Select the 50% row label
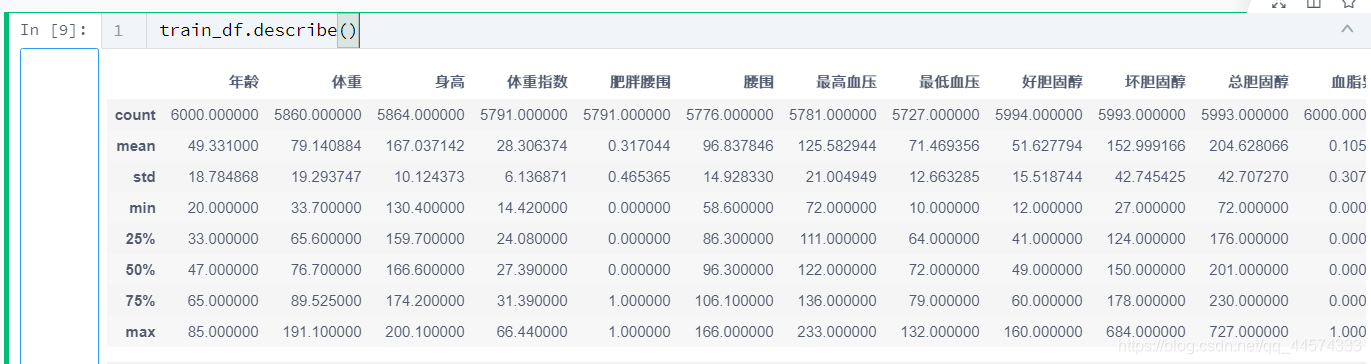 [140, 270]
